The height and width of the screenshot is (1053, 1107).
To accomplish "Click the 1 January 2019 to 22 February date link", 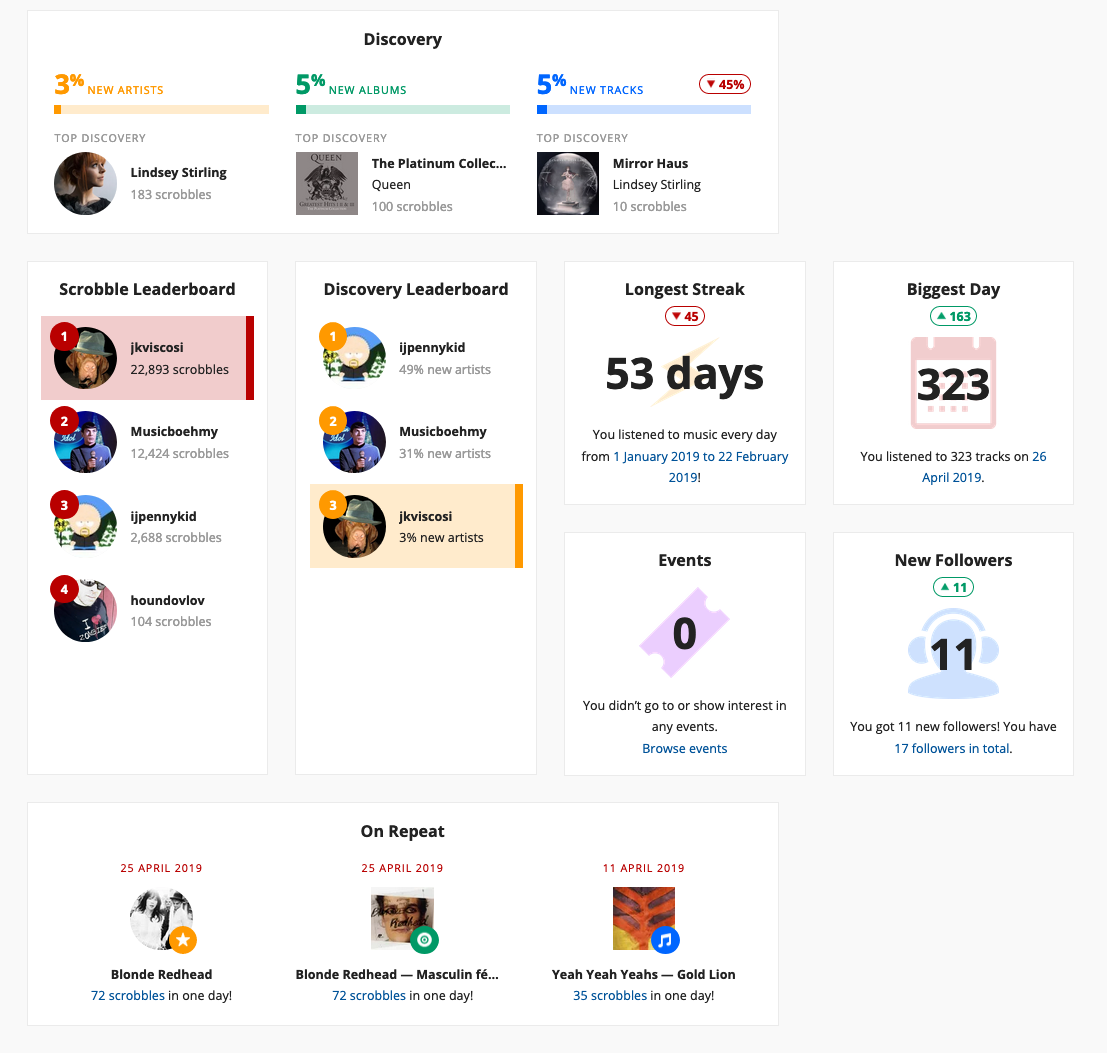I will pos(700,457).
